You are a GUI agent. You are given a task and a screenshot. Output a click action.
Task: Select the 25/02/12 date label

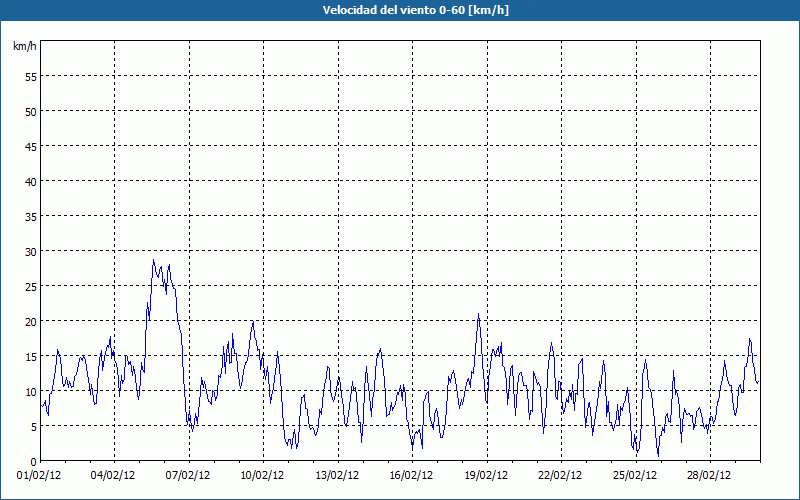click(x=634, y=476)
